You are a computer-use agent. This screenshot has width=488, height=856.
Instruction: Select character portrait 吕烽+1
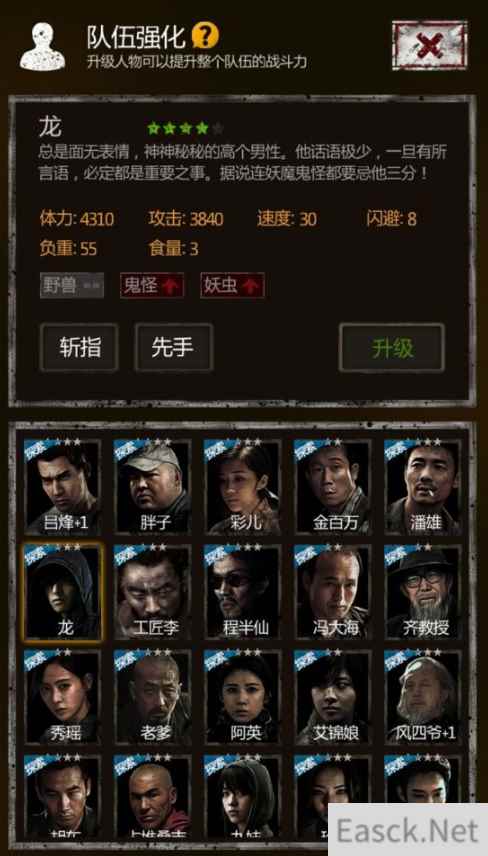pyautogui.click(x=63, y=487)
